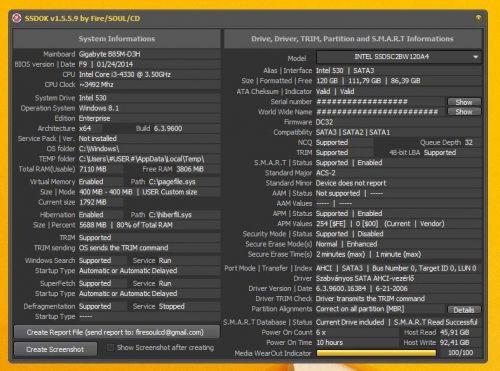Open the drive Model dropdown arrow
Image resolution: width=500 pixels, height=371 pixels.
476,57
